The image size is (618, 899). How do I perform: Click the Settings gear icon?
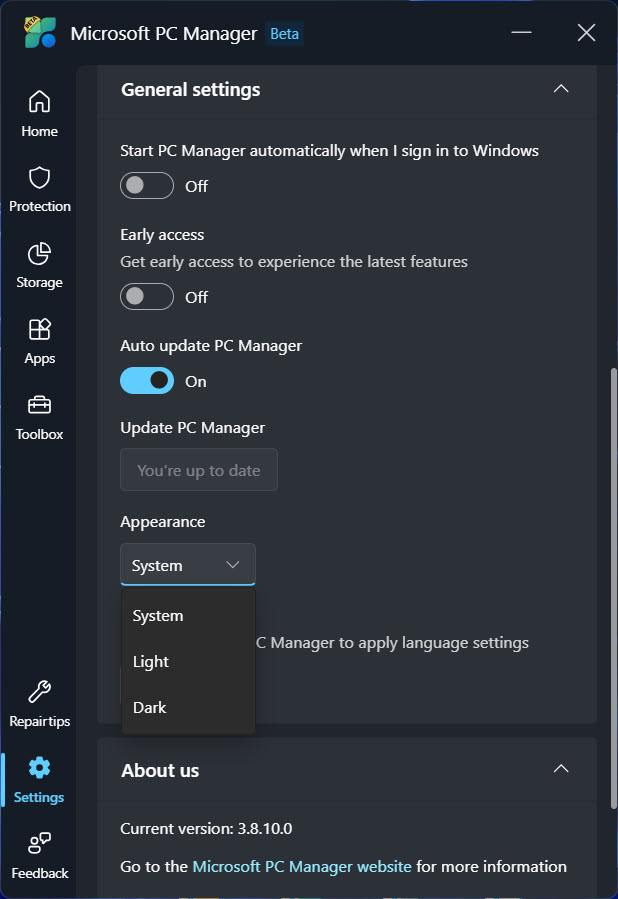point(39,768)
